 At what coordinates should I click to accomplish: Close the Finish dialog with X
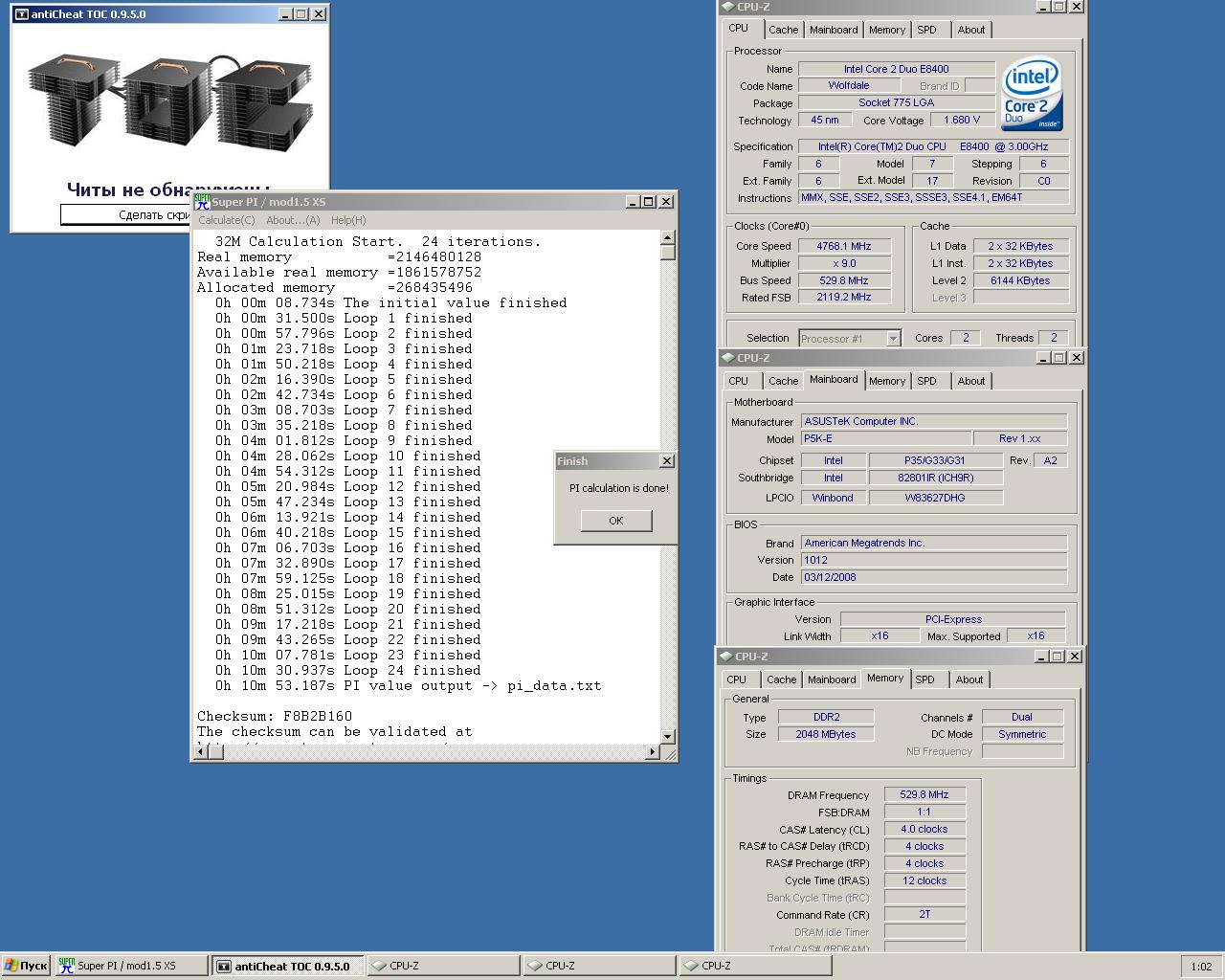point(667,461)
